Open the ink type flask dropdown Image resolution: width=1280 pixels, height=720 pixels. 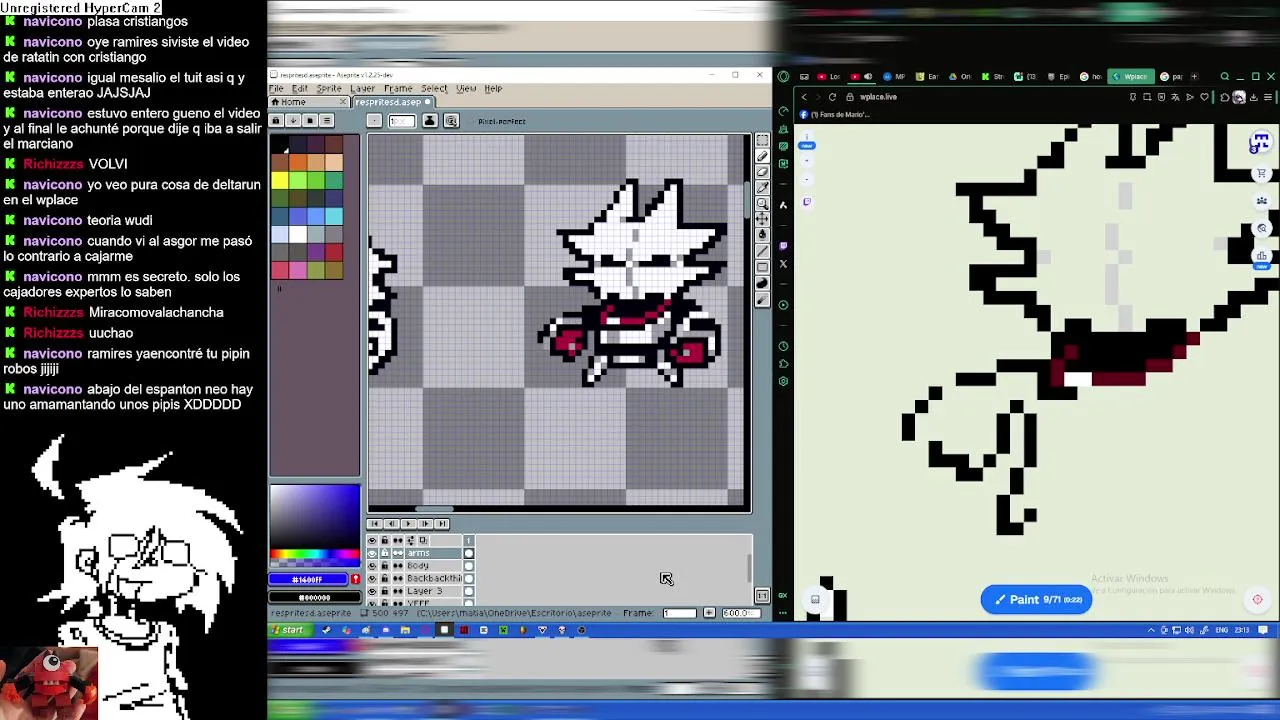point(430,121)
